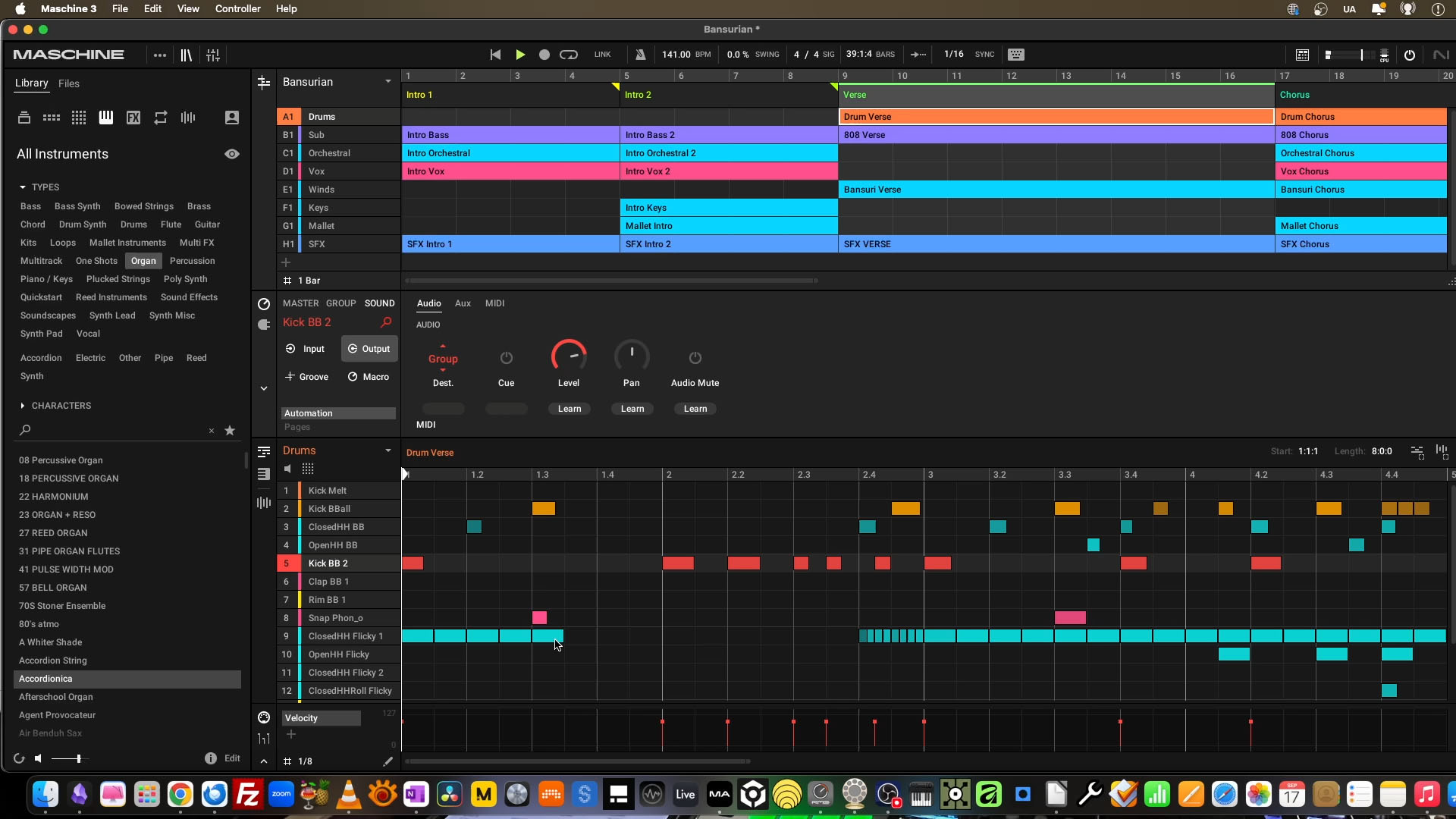Select the FX effects icon in browser
This screenshot has width=1456, height=819.
133,118
